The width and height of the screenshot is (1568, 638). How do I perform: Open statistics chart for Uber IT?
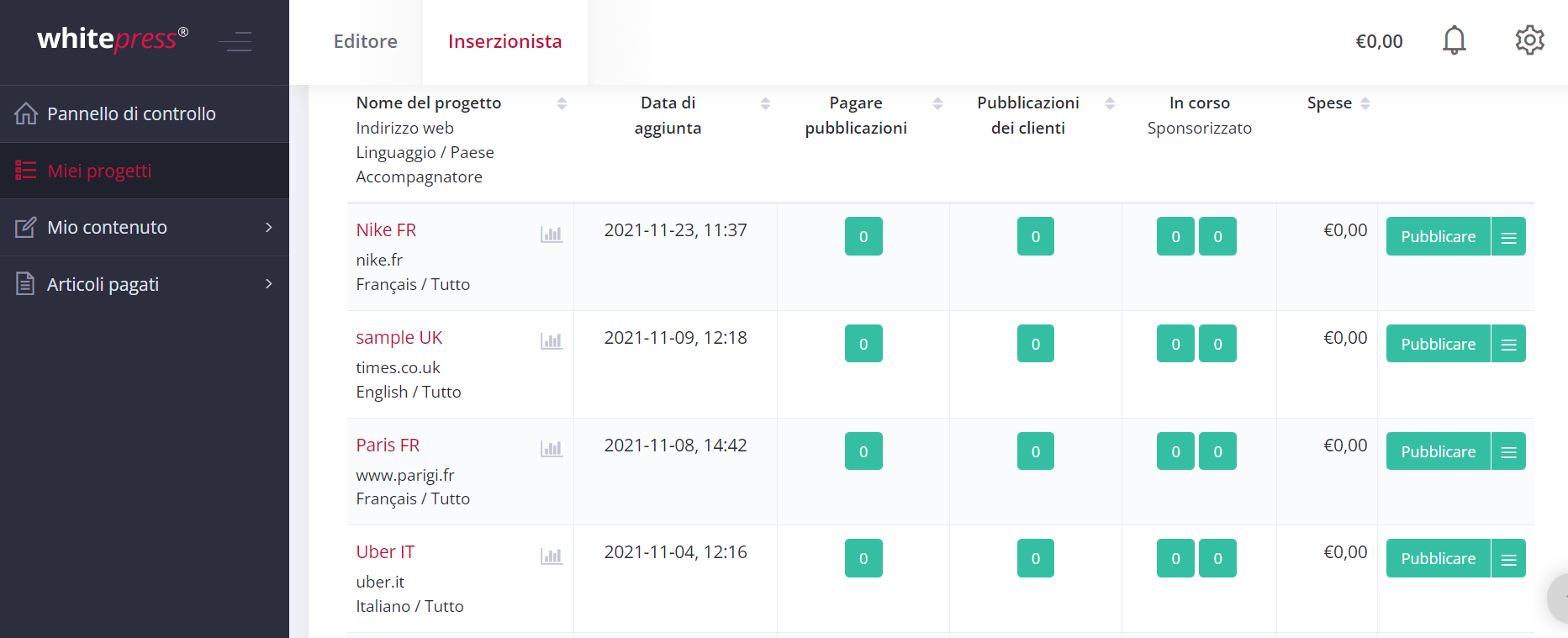point(552,556)
